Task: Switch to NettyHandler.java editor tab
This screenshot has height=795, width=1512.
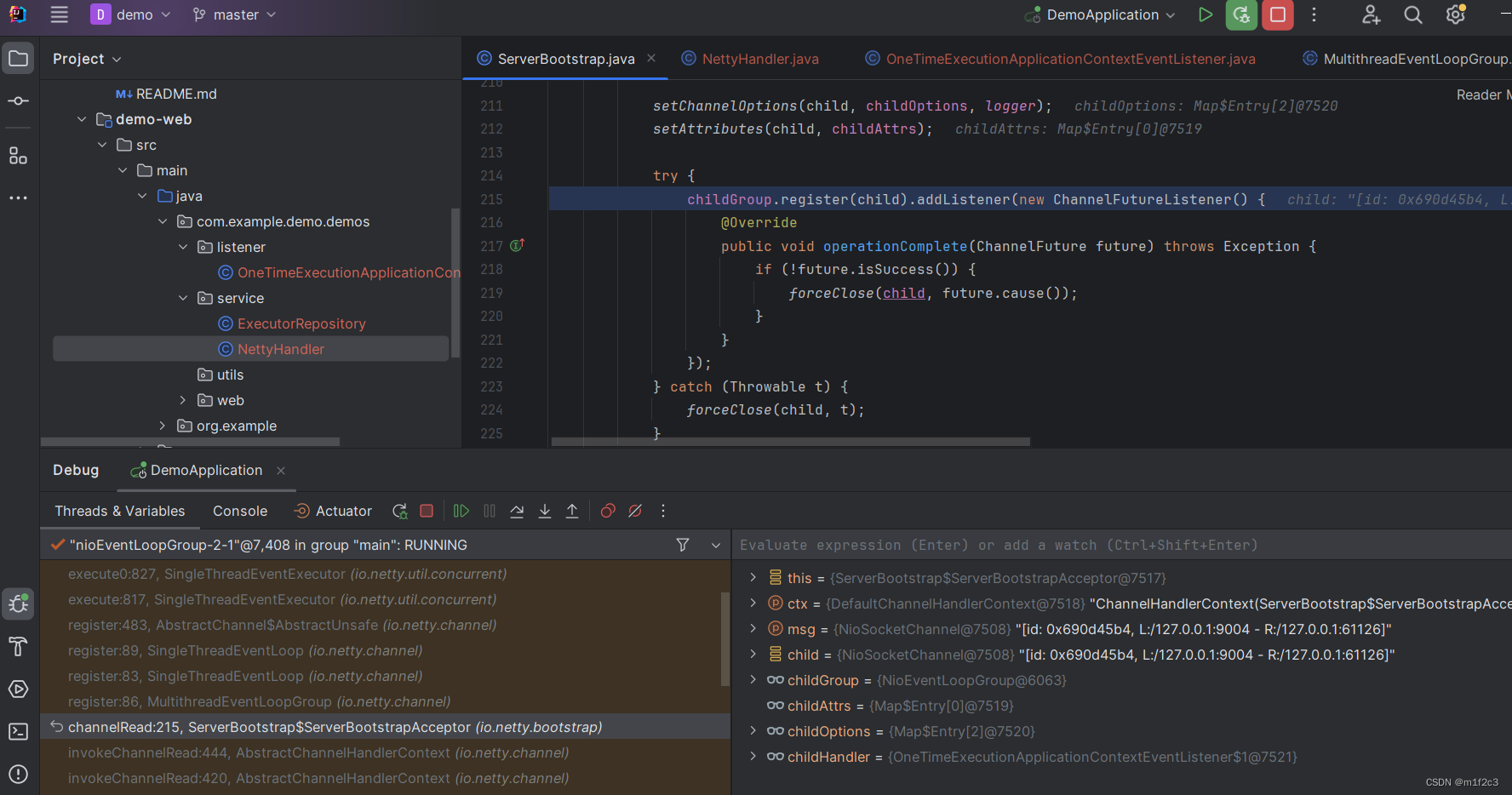Action: pos(750,59)
